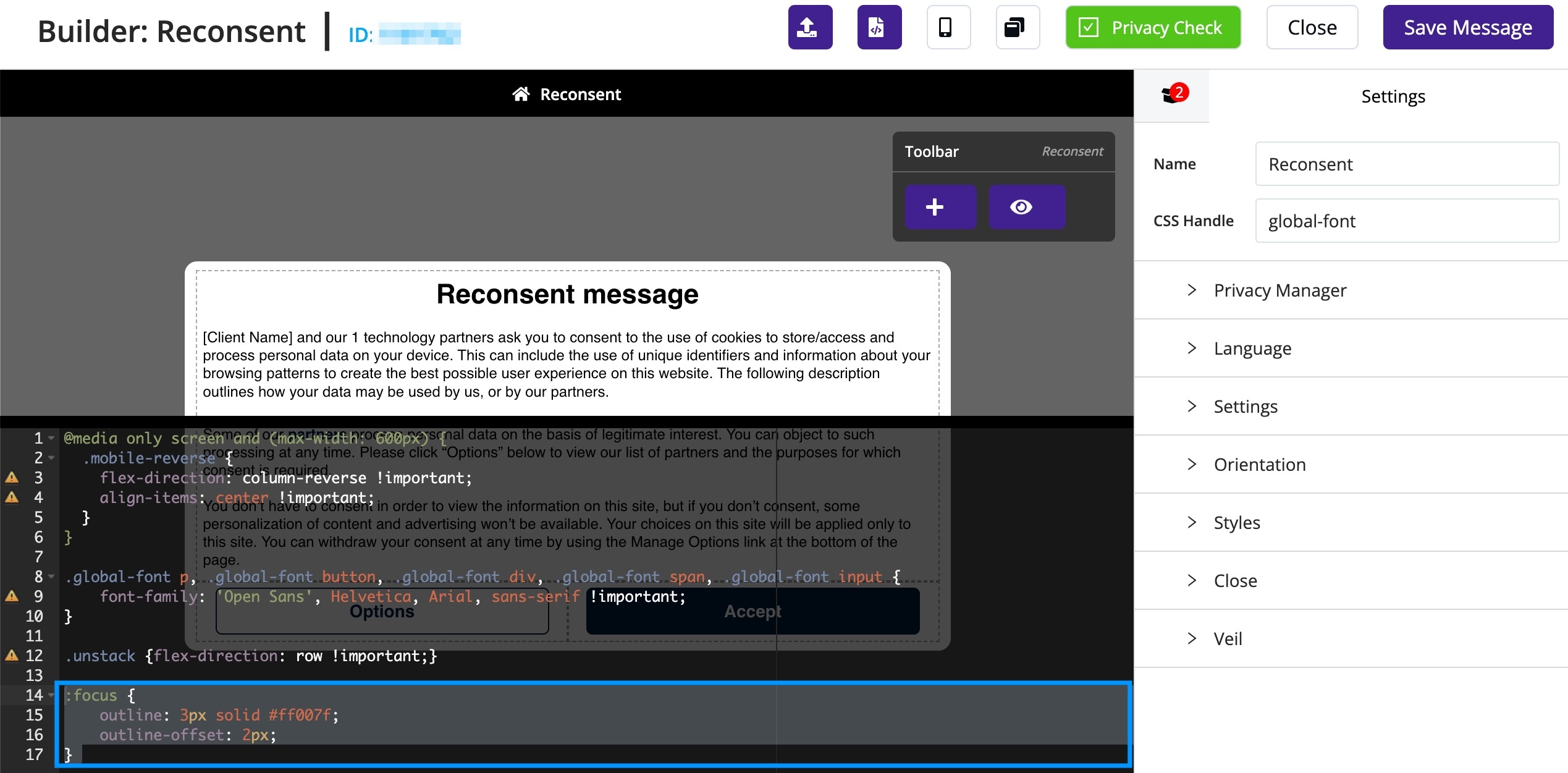Viewport: 1568px width, 773px height.
Task: Click the @media only screen code line
Action: [255, 438]
